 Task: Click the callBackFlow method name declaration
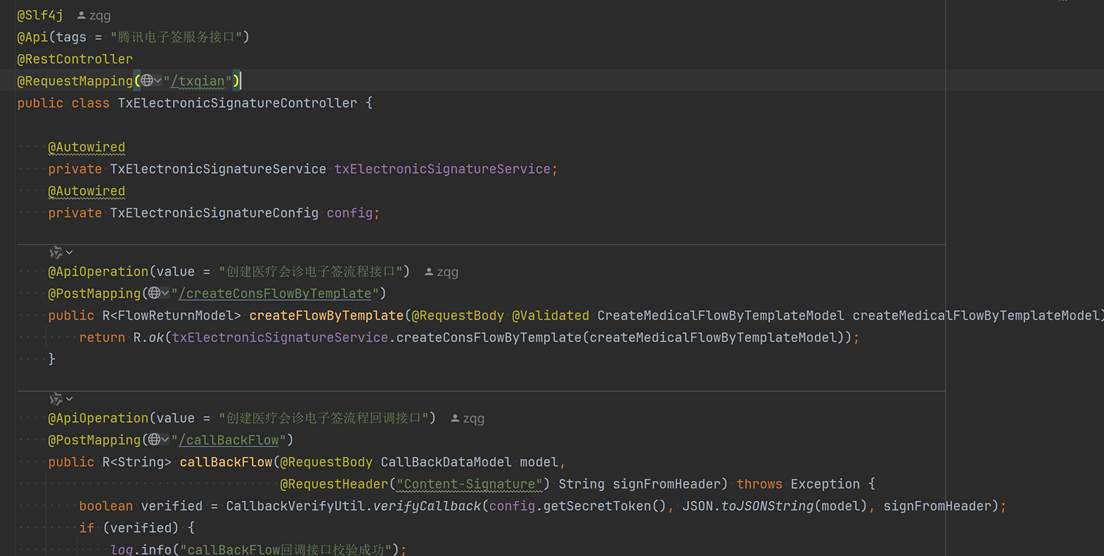pos(225,462)
